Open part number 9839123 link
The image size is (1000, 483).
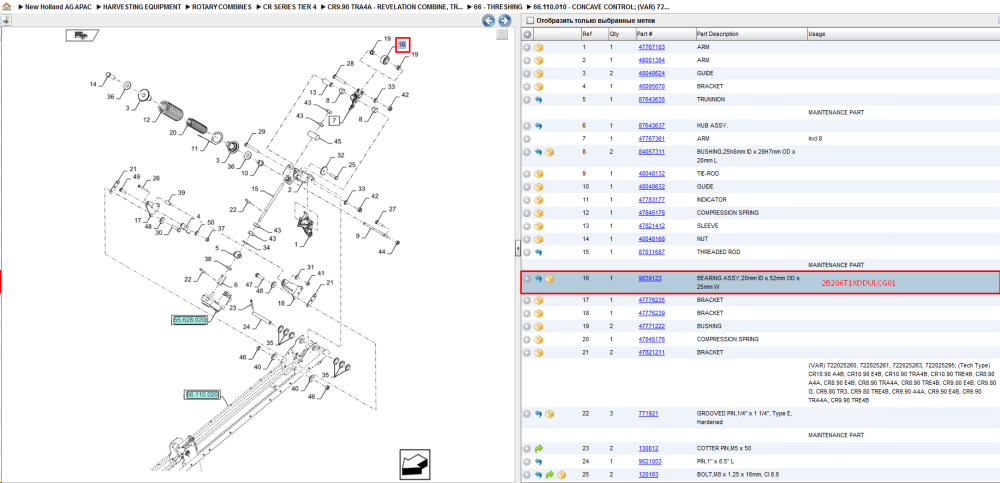pyautogui.click(x=649, y=279)
